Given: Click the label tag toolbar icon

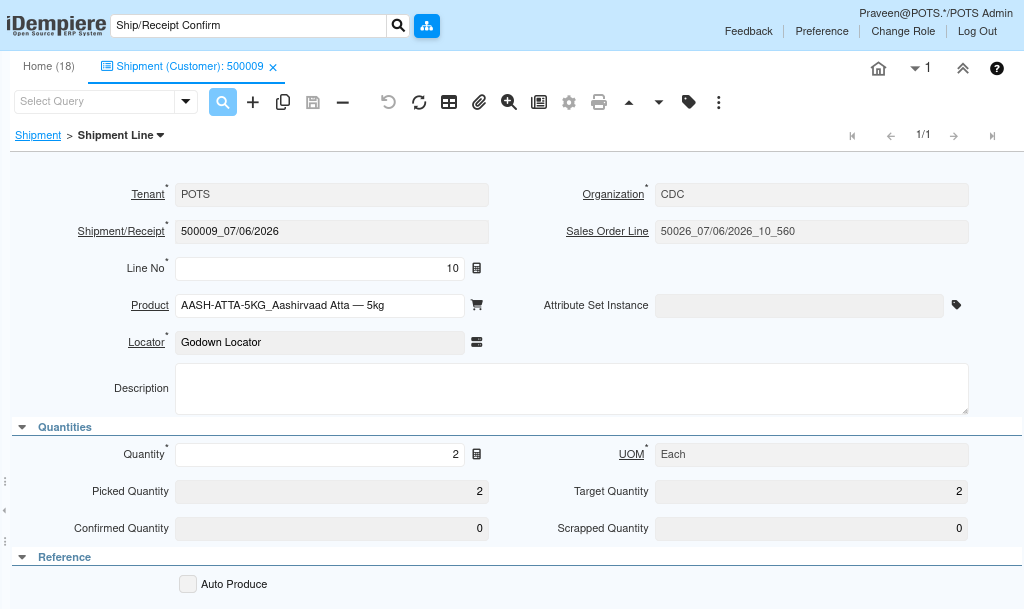Looking at the screenshot, I should pyautogui.click(x=688, y=102).
